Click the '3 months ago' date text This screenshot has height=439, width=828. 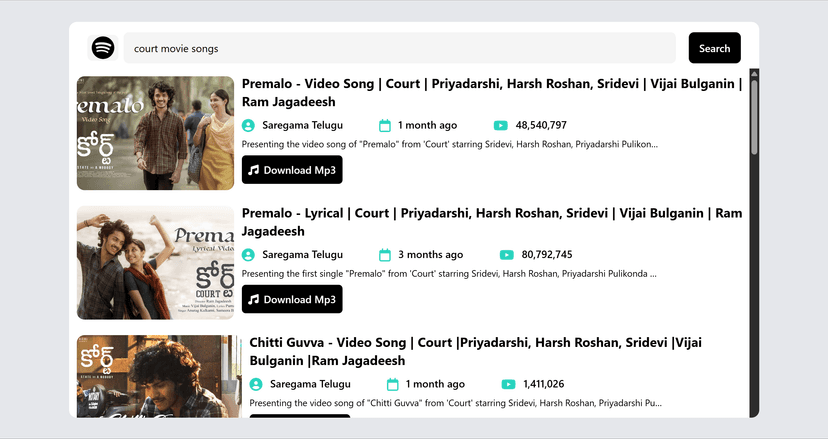430,255
